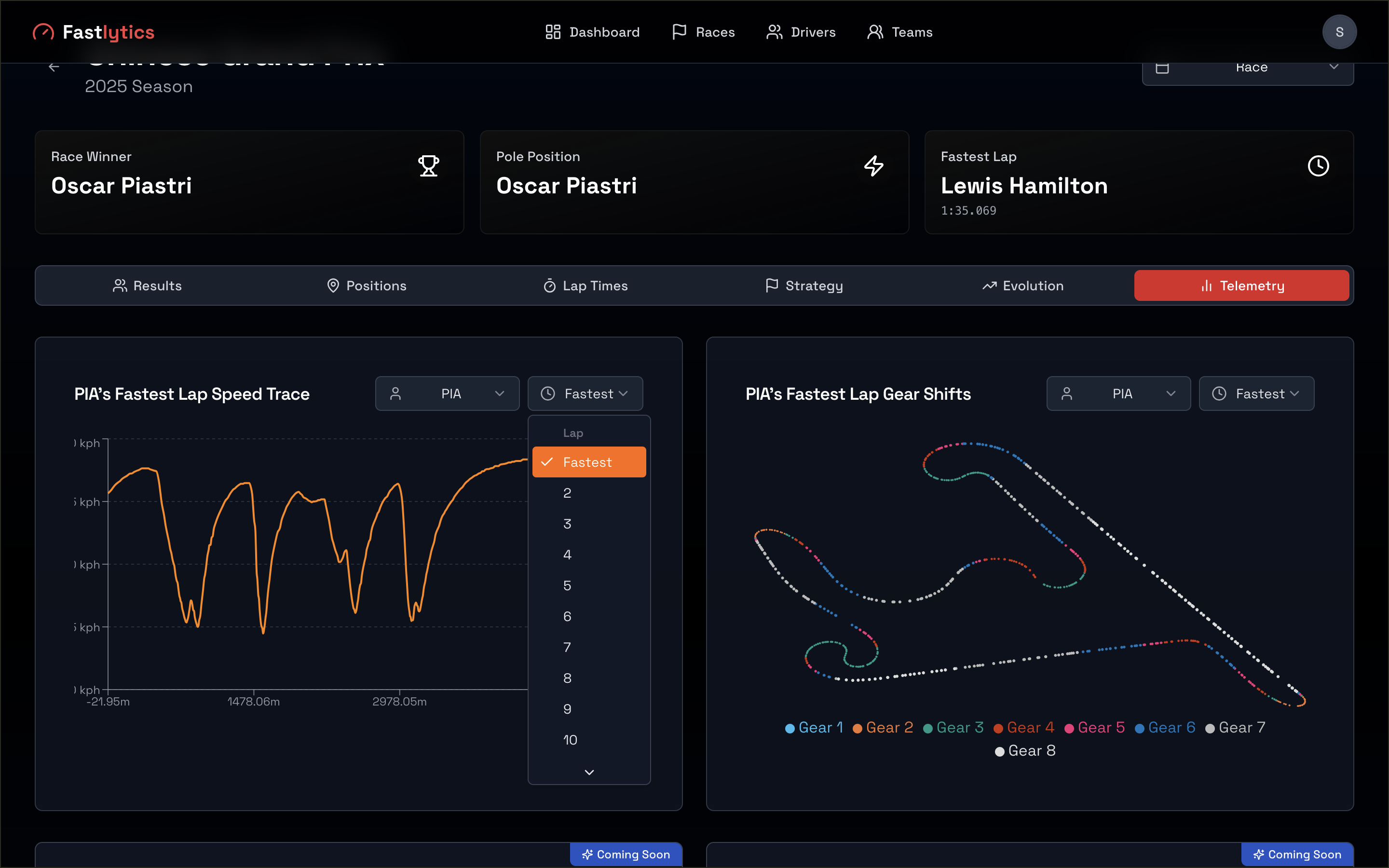Image resolution: width=1389 pixels, height=868 pixels.
Task: Click the trophy icon on Race Winner card
Action: pyautogui.click(x=428, y=166)
